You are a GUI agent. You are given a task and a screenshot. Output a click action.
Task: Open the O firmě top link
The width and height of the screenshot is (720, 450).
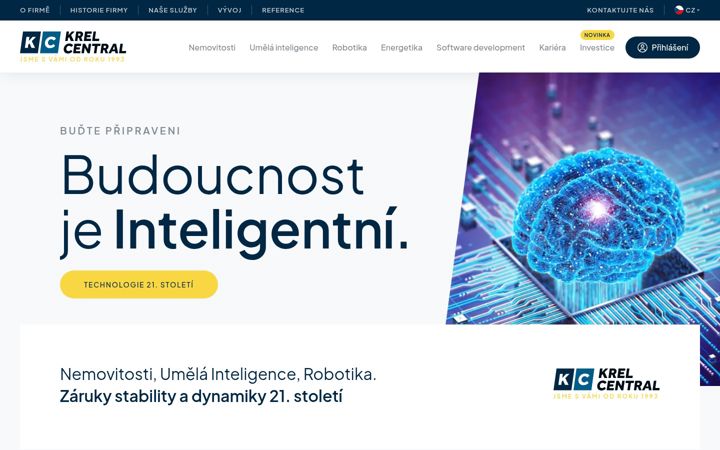click(35, 10)
